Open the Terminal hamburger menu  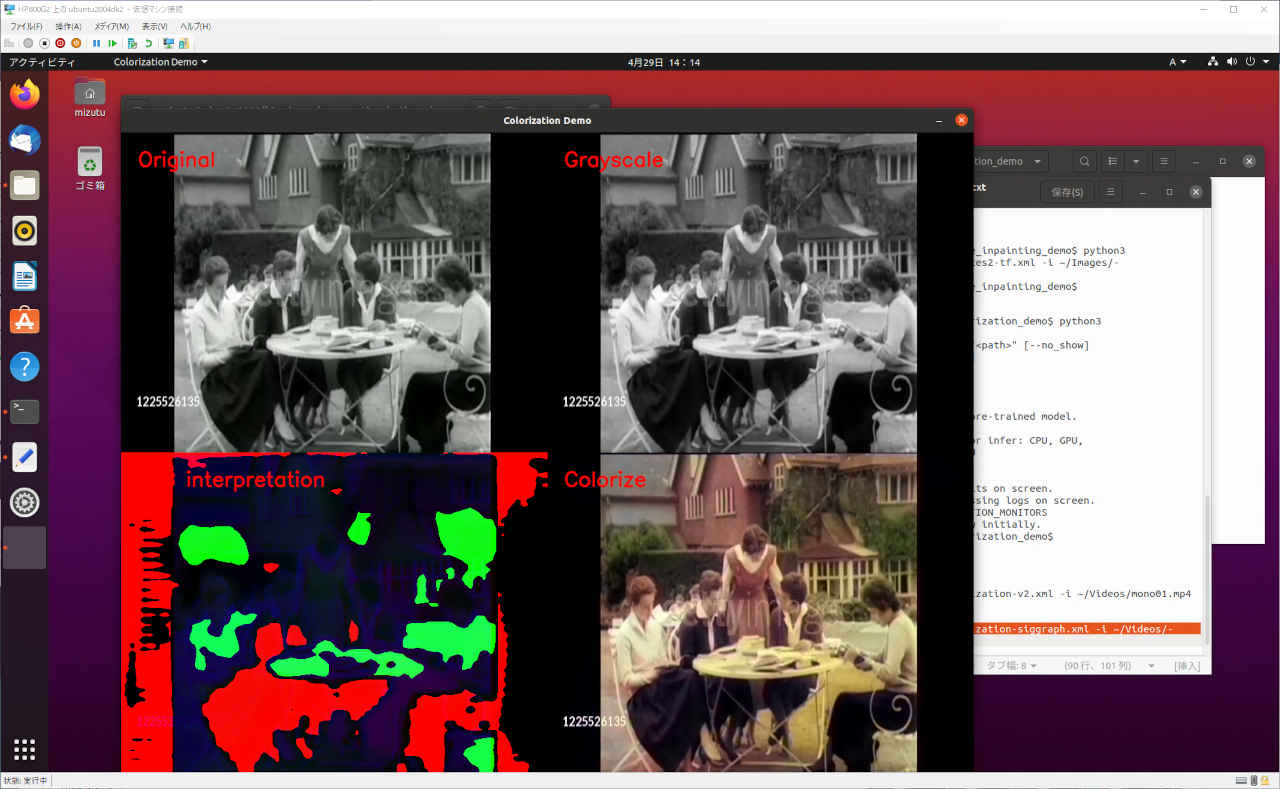pos(1164,161)
